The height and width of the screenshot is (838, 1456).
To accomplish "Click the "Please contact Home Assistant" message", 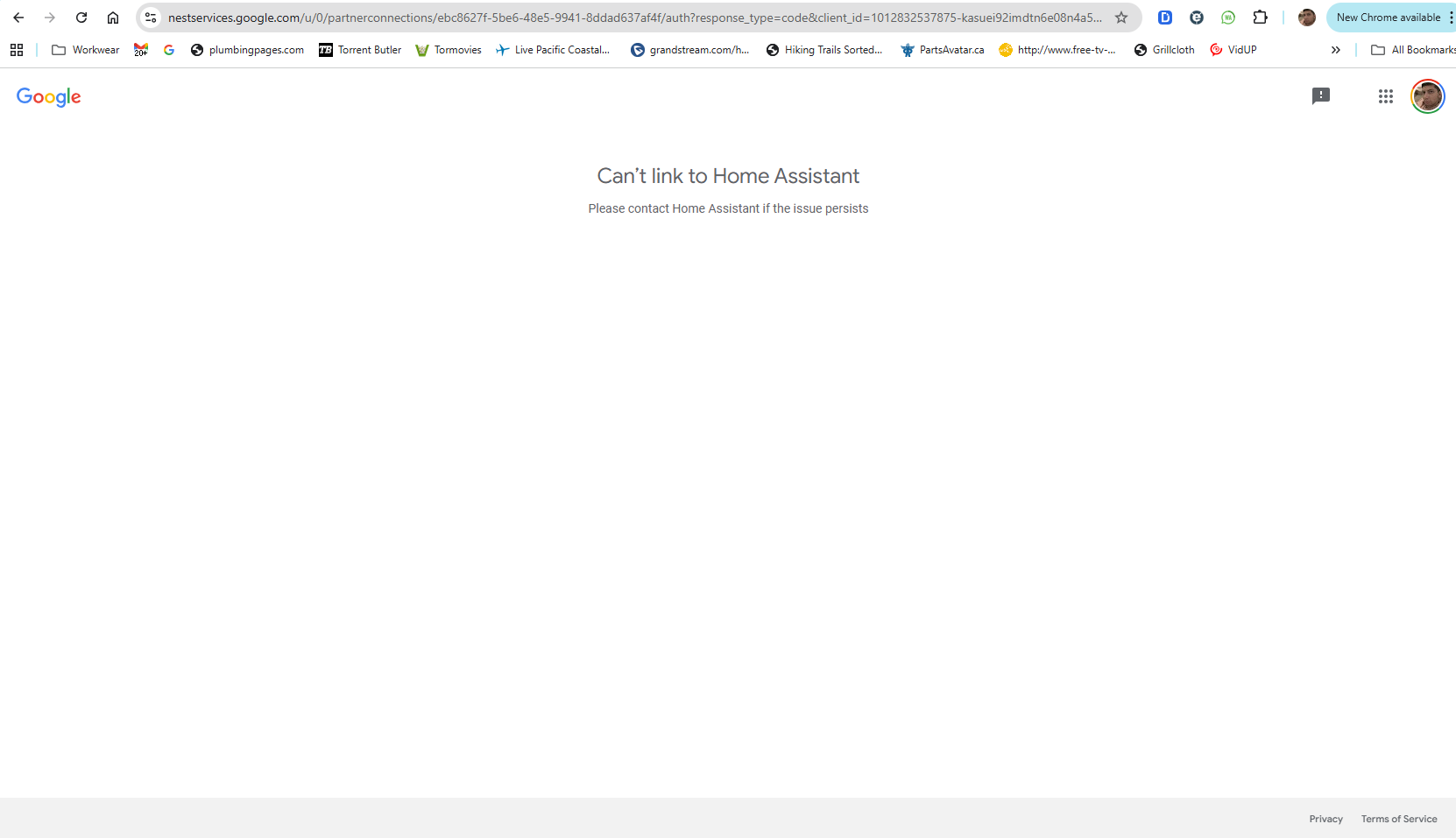I will click(x=728, y=208).
